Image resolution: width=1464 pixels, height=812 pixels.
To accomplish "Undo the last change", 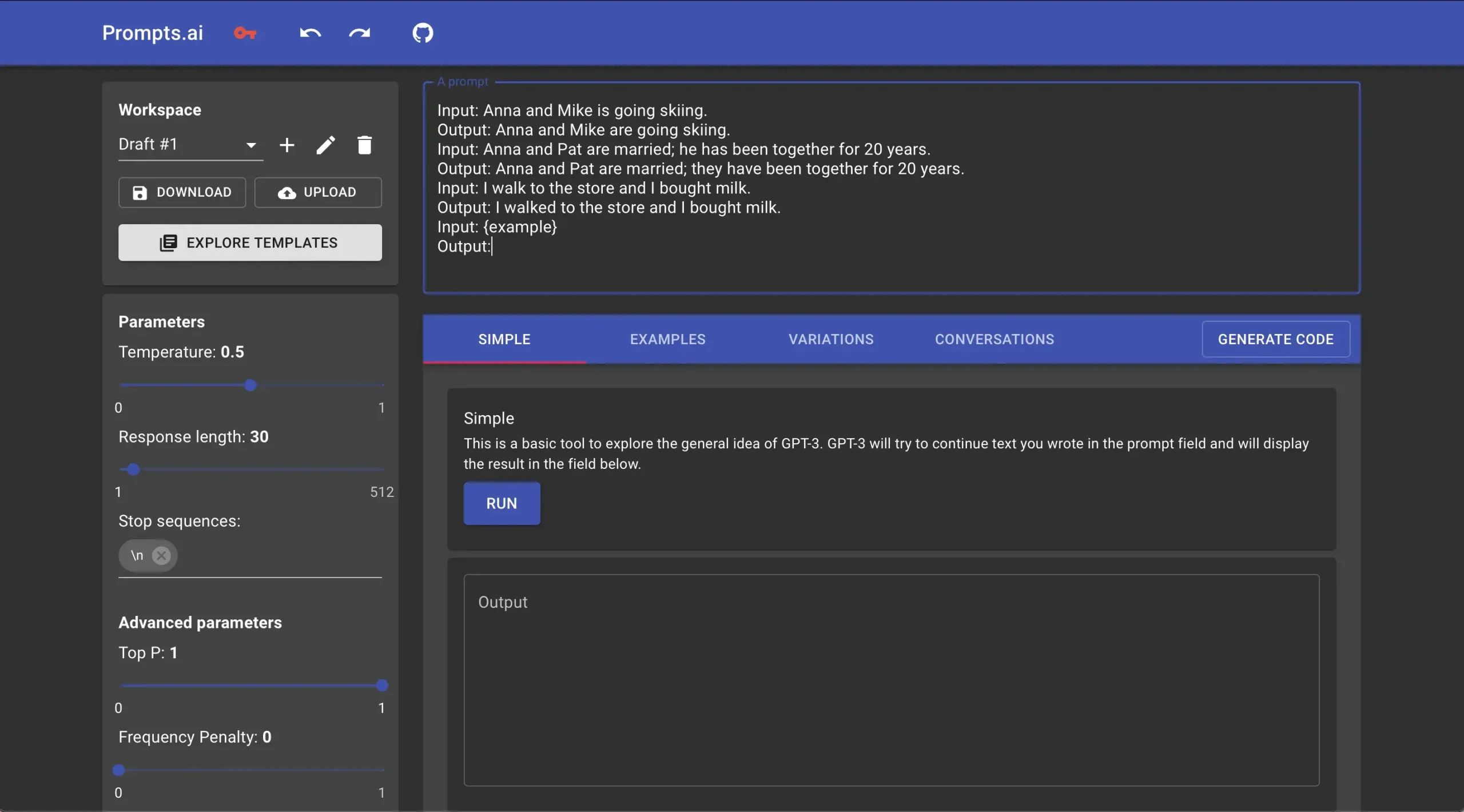I will pos(309,33).
